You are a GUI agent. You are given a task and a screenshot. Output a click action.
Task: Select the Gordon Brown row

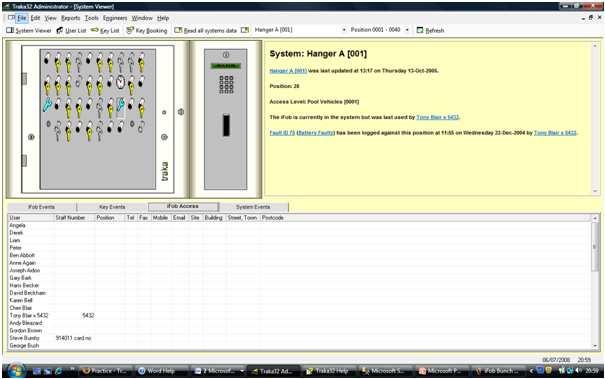pos(299,331)
